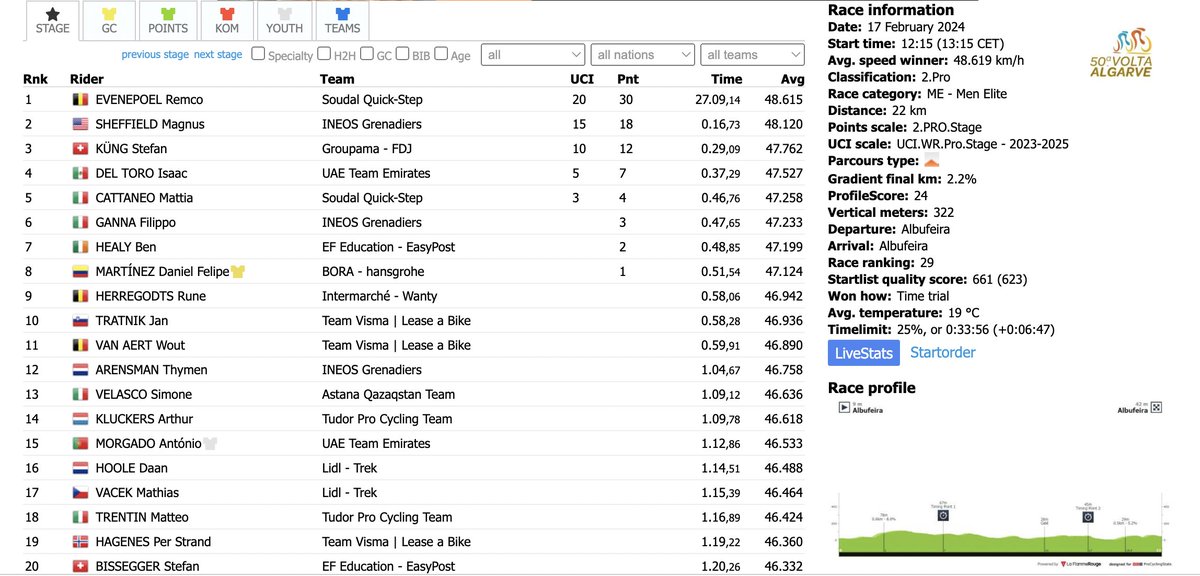Select the UCI column header
1200x576 pixels.
[582, 79]
